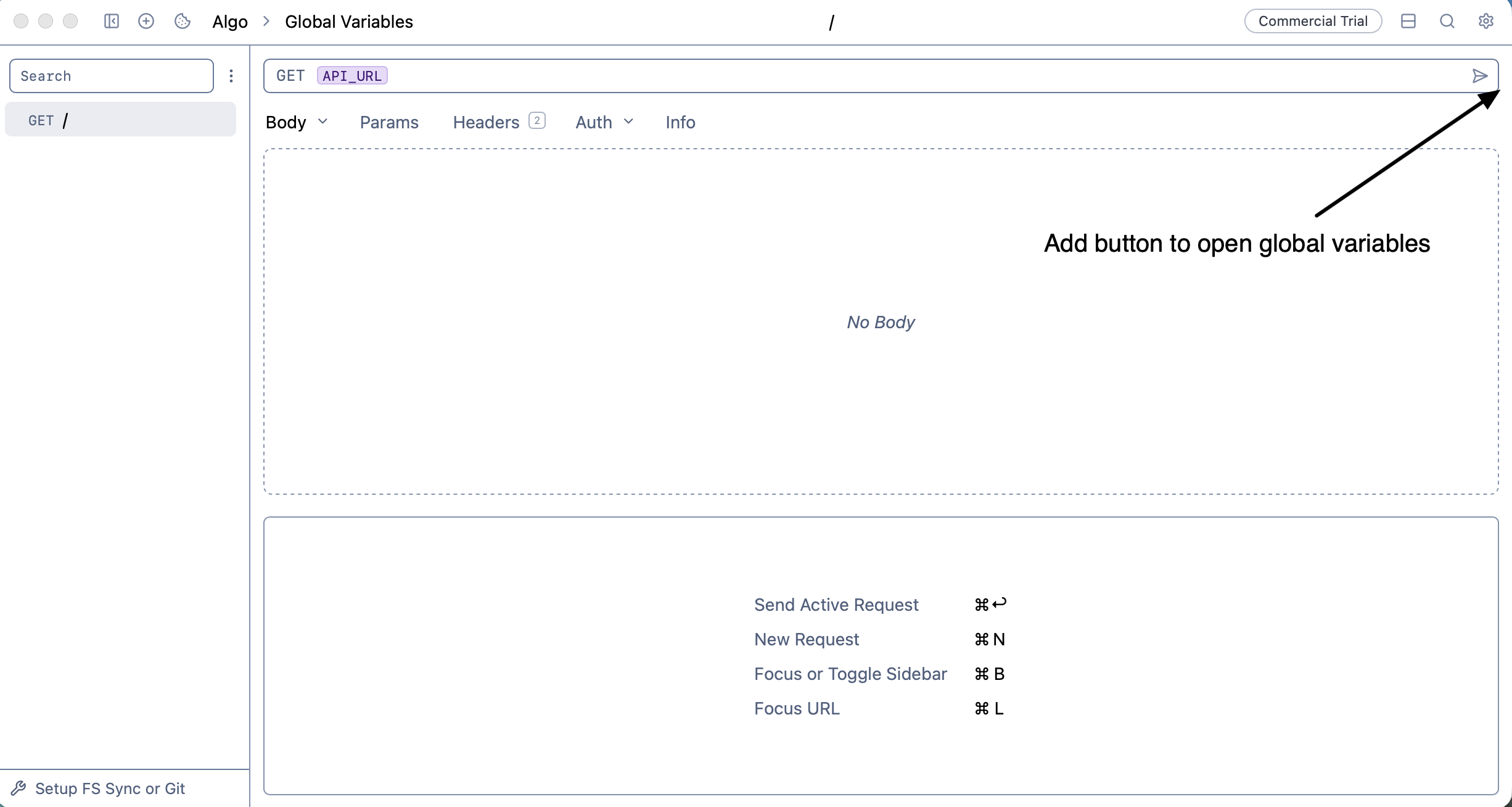Open the cookie jar icon

point(183,22)
